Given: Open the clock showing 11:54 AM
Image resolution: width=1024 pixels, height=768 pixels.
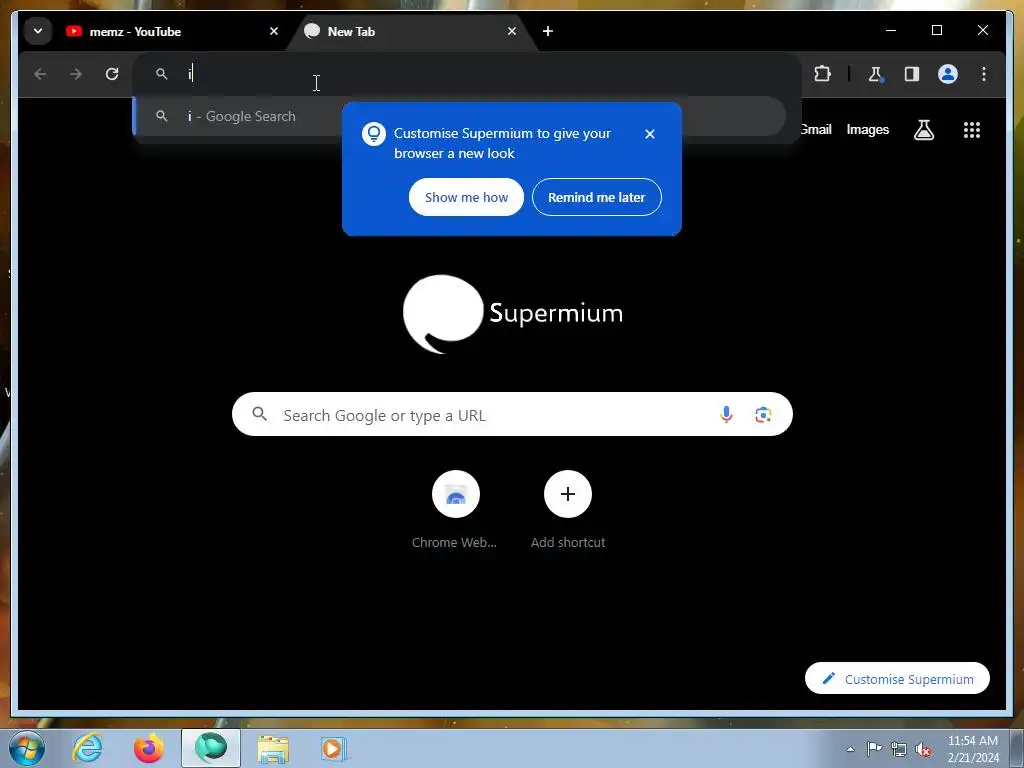Looking at the screenshot, I should pos(973,748).
